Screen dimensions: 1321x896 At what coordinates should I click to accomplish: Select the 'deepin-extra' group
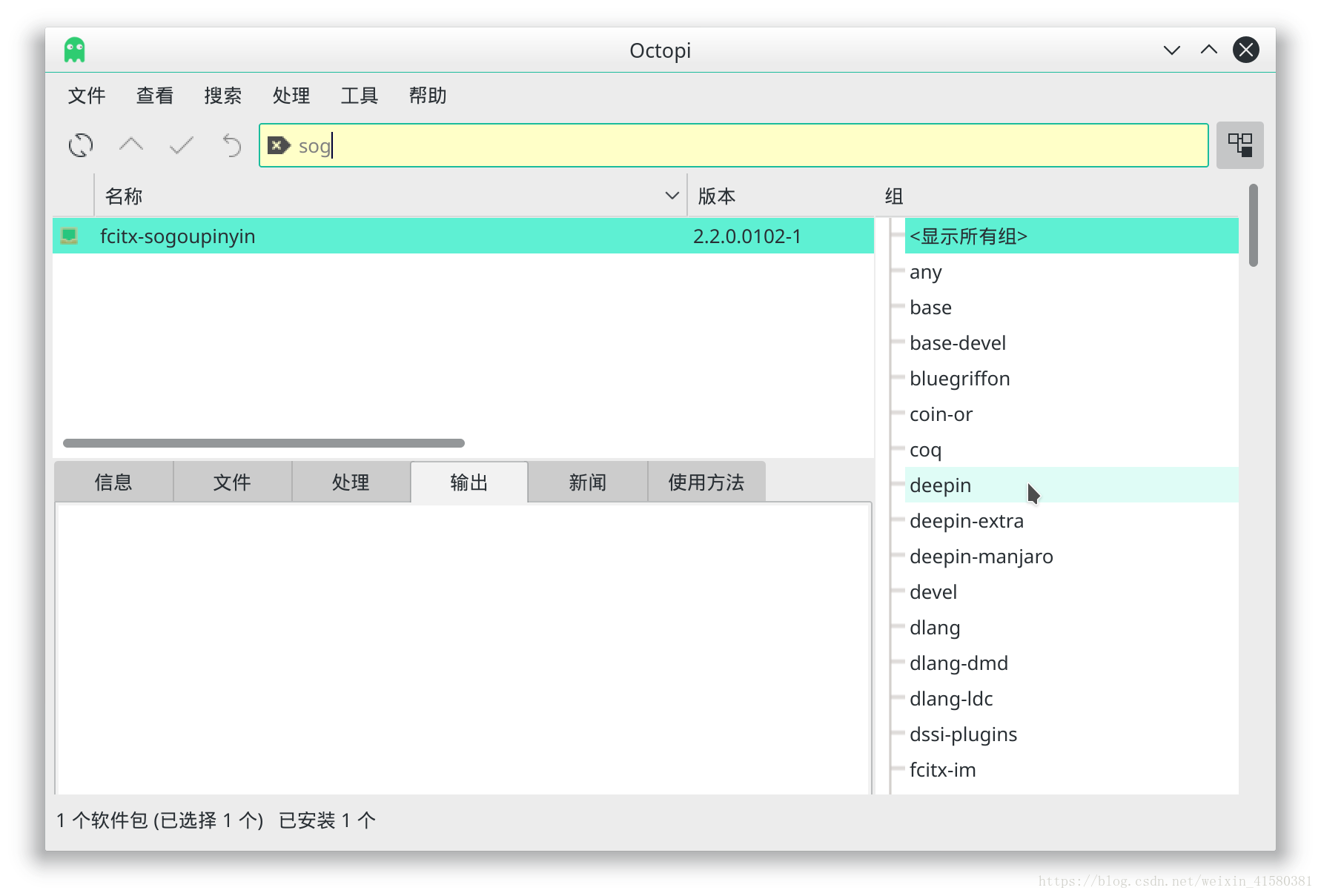(1071, 521)
